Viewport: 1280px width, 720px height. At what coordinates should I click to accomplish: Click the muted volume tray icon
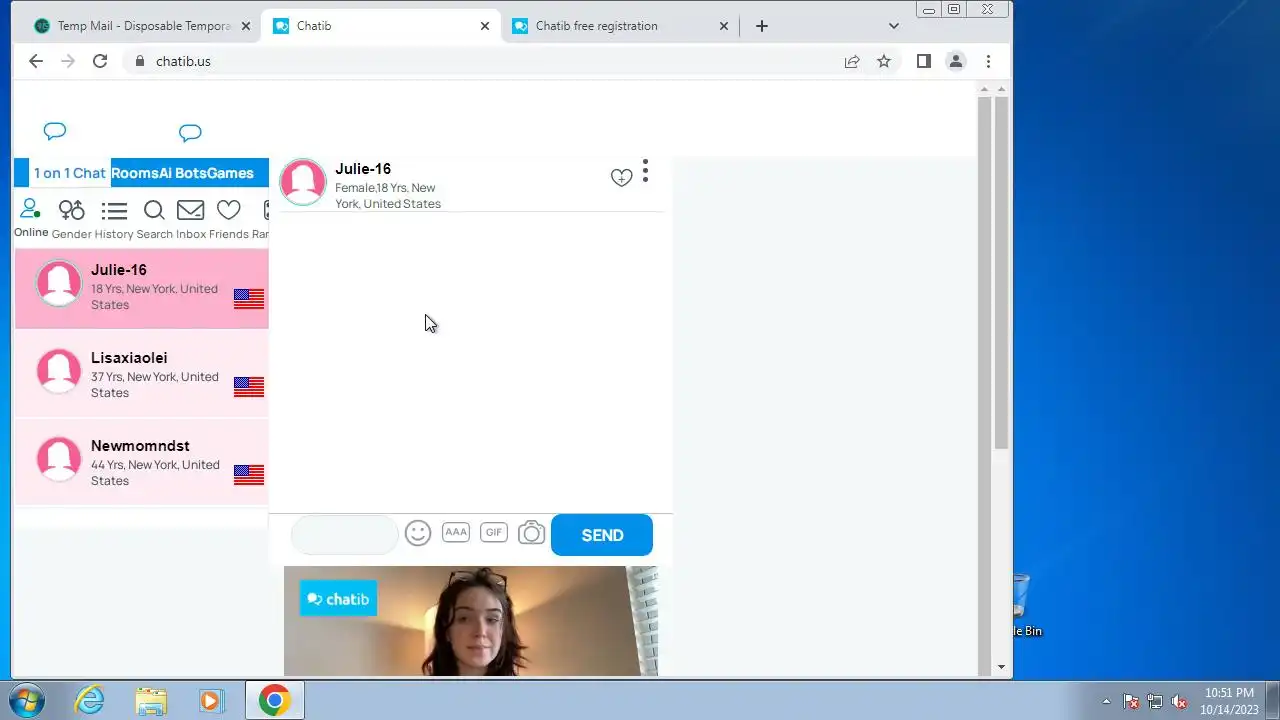(1179, 701)
